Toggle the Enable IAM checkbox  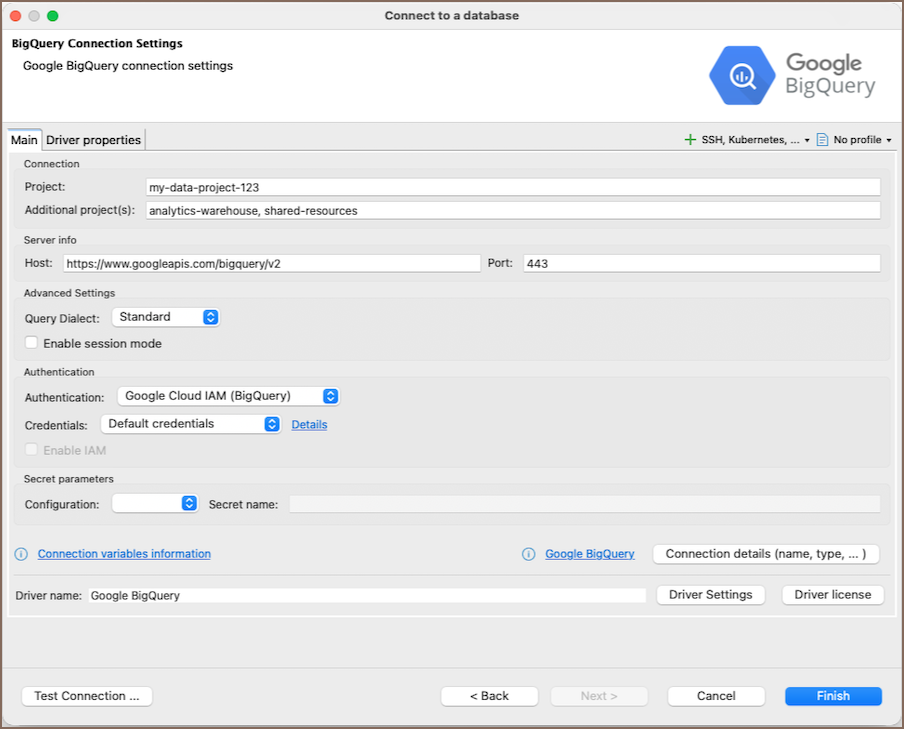[32, 450]
